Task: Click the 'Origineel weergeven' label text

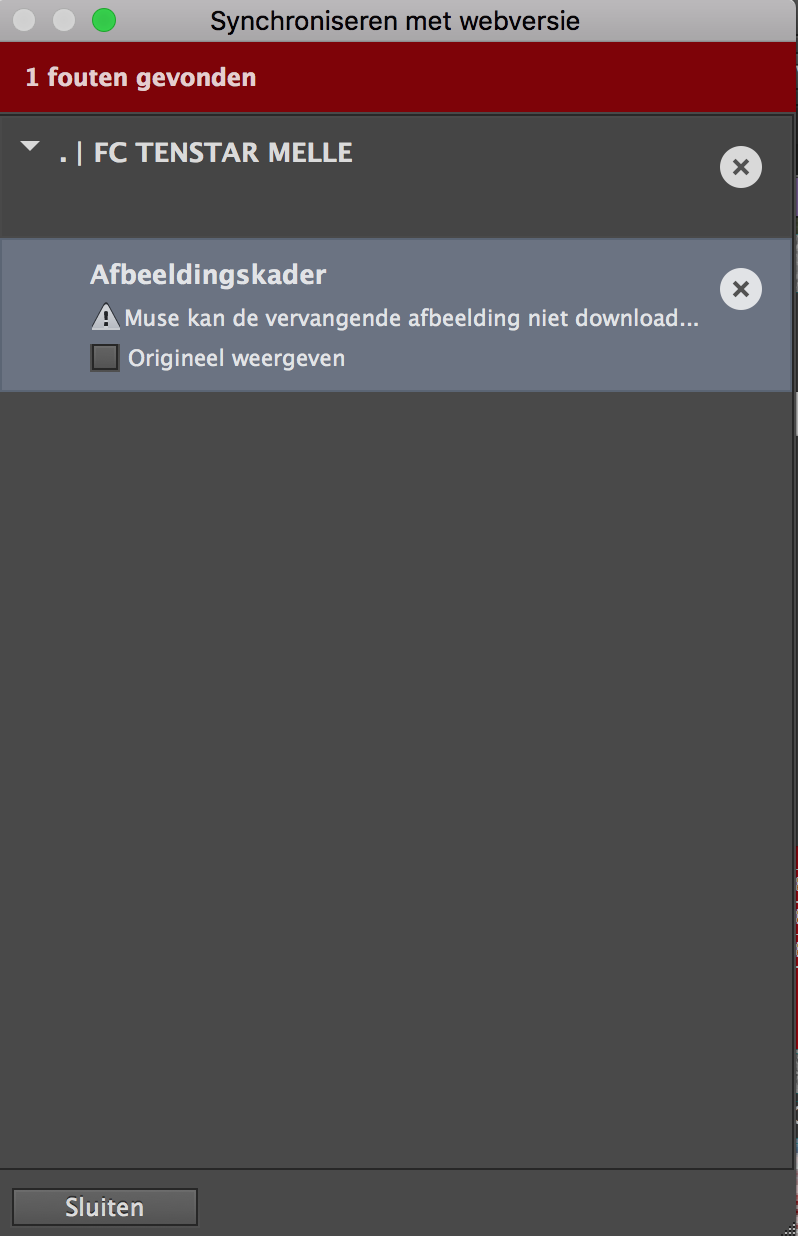Action: (236, 358)
